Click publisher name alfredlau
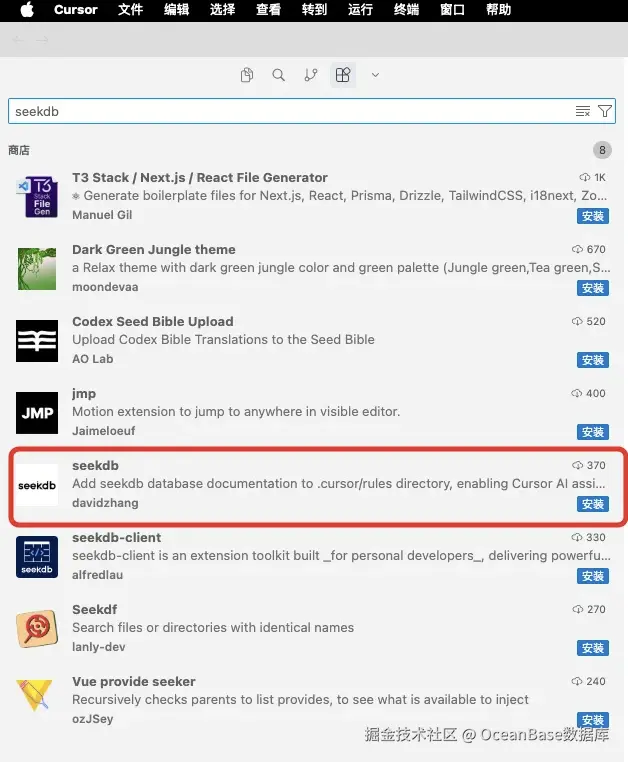The width and height of the screenshot is (628, 762). 97,575
